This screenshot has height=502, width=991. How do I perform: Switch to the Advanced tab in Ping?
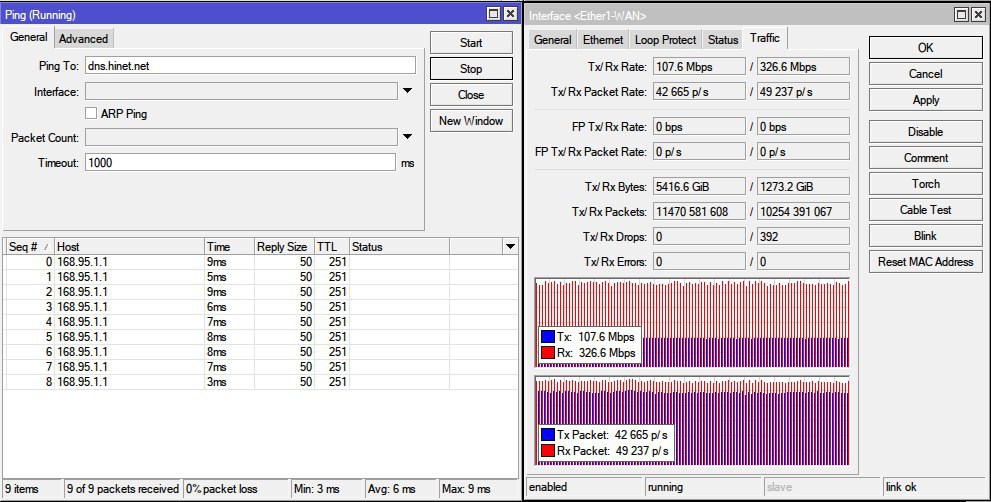pos(83,39)
